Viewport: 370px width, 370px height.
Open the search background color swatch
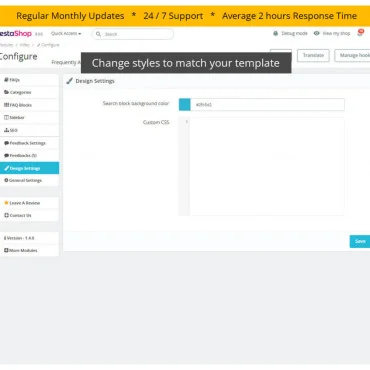pos(185,104)
